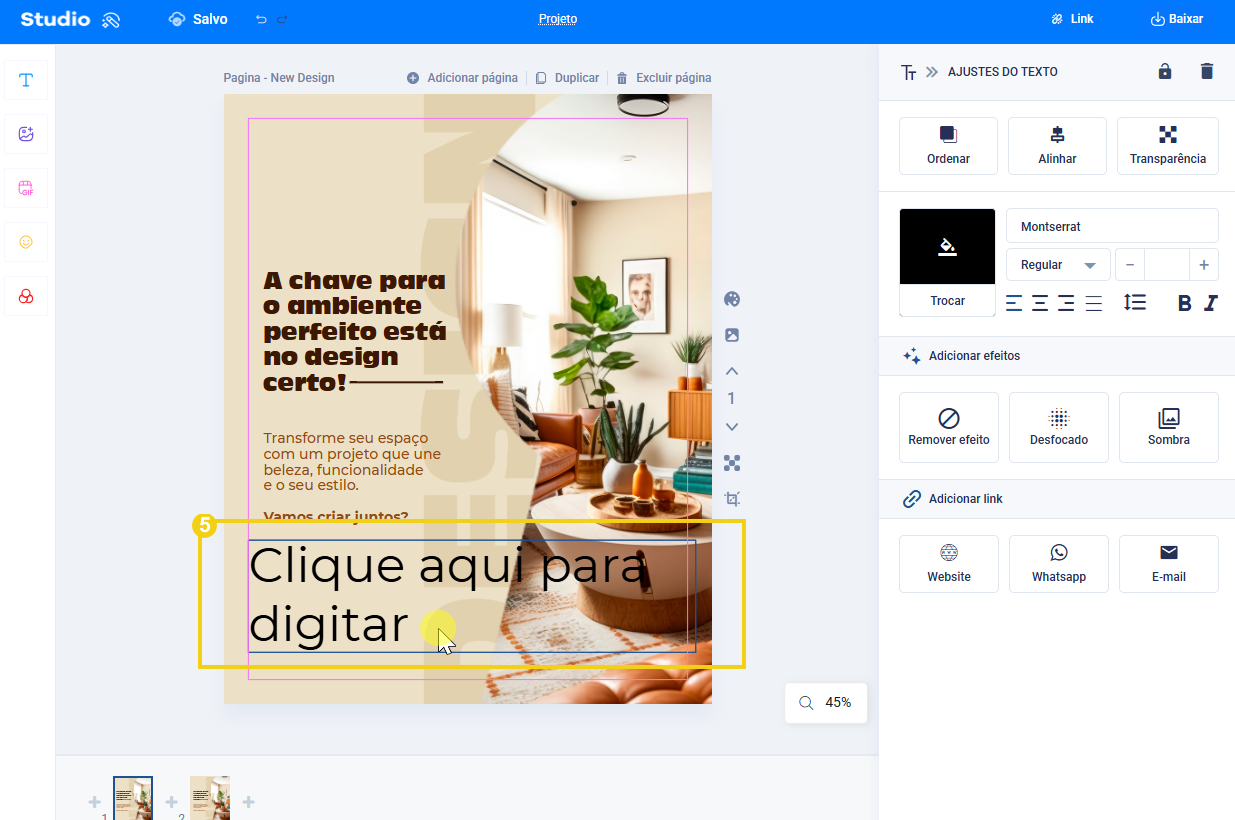This screenshot has height=820, width=1235.
Task: Toggle bold formatting
Action: 1185,303
